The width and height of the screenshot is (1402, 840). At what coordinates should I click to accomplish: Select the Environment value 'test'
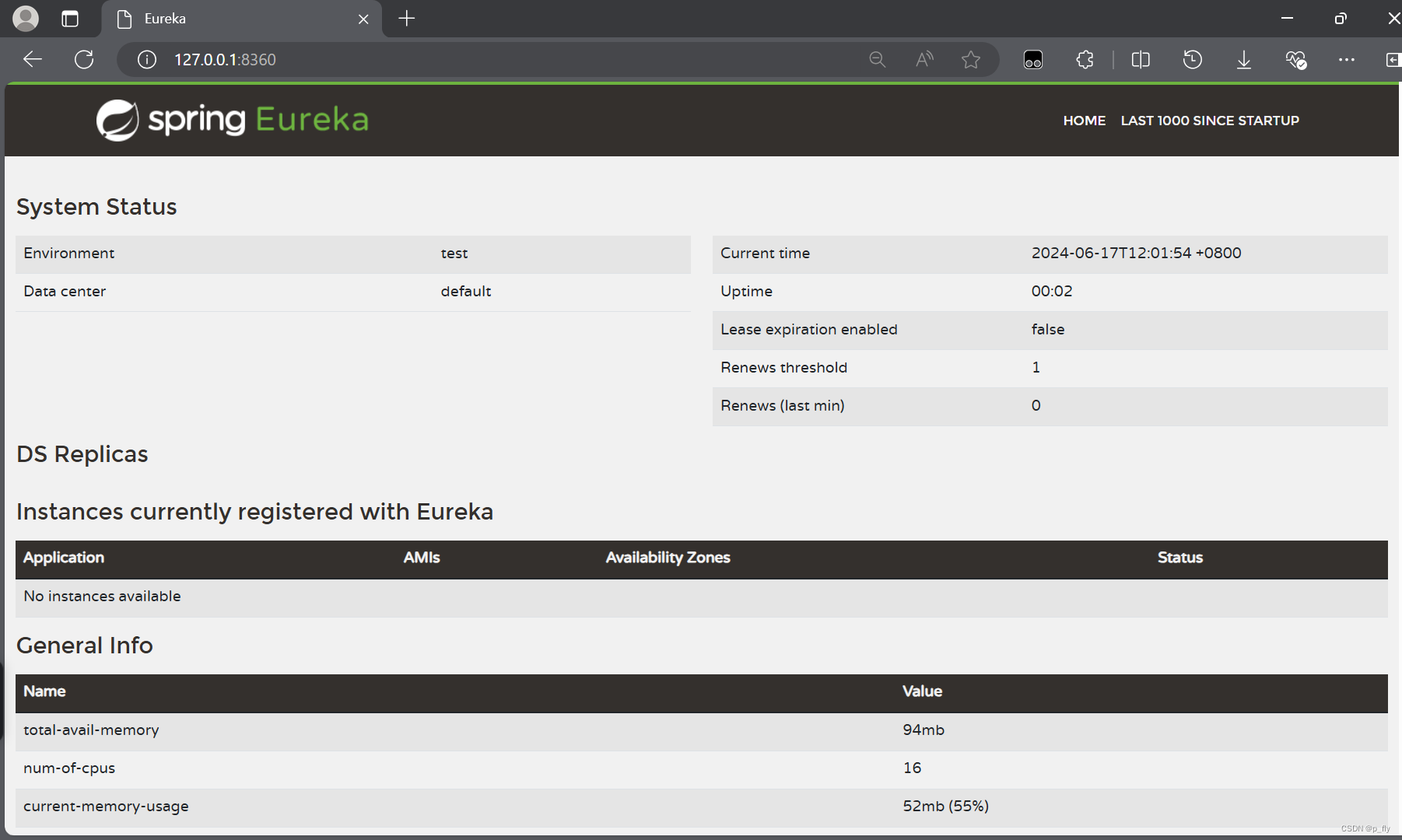pyautogui.click(x=454, y=254)
